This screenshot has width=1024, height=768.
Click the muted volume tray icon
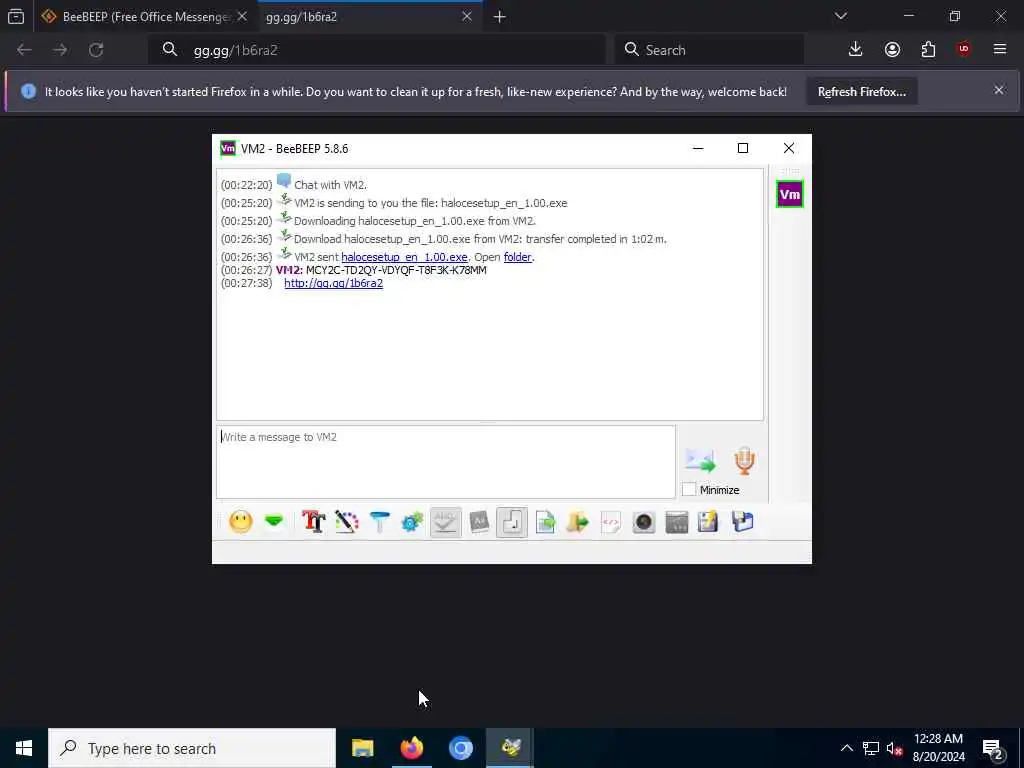tap(893, 748)
